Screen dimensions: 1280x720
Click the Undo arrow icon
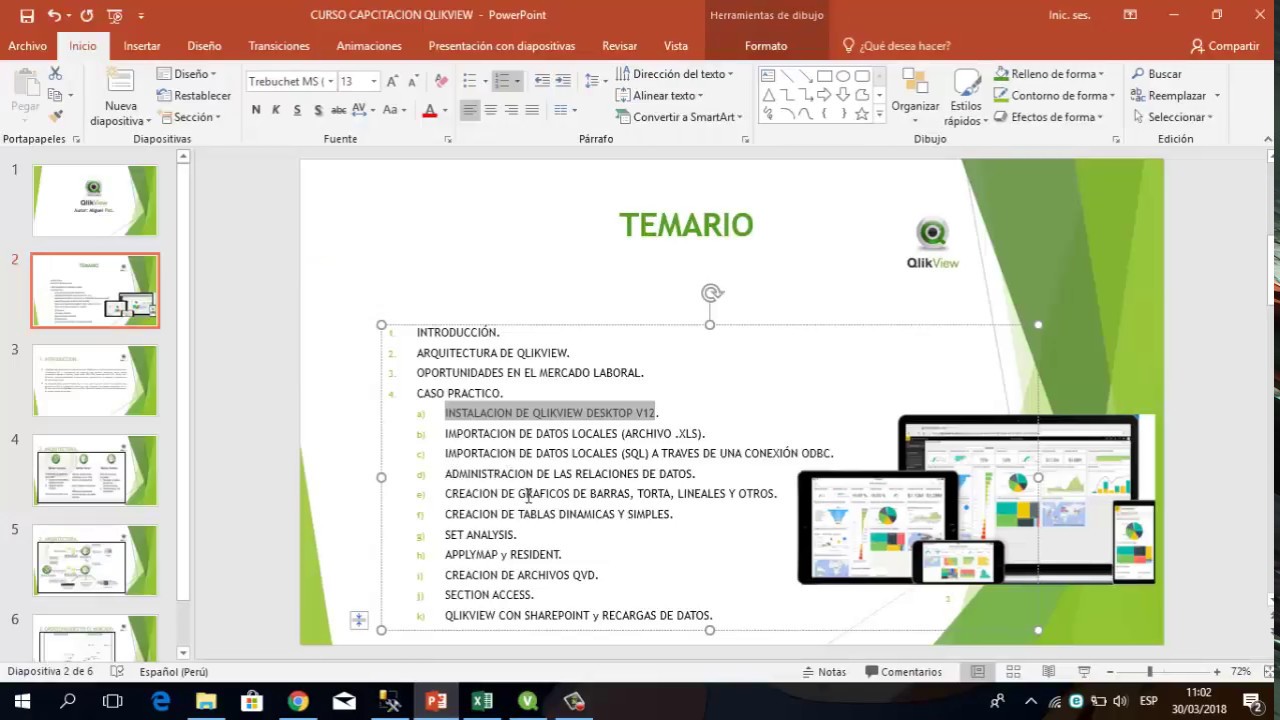[x=53, y=15]
